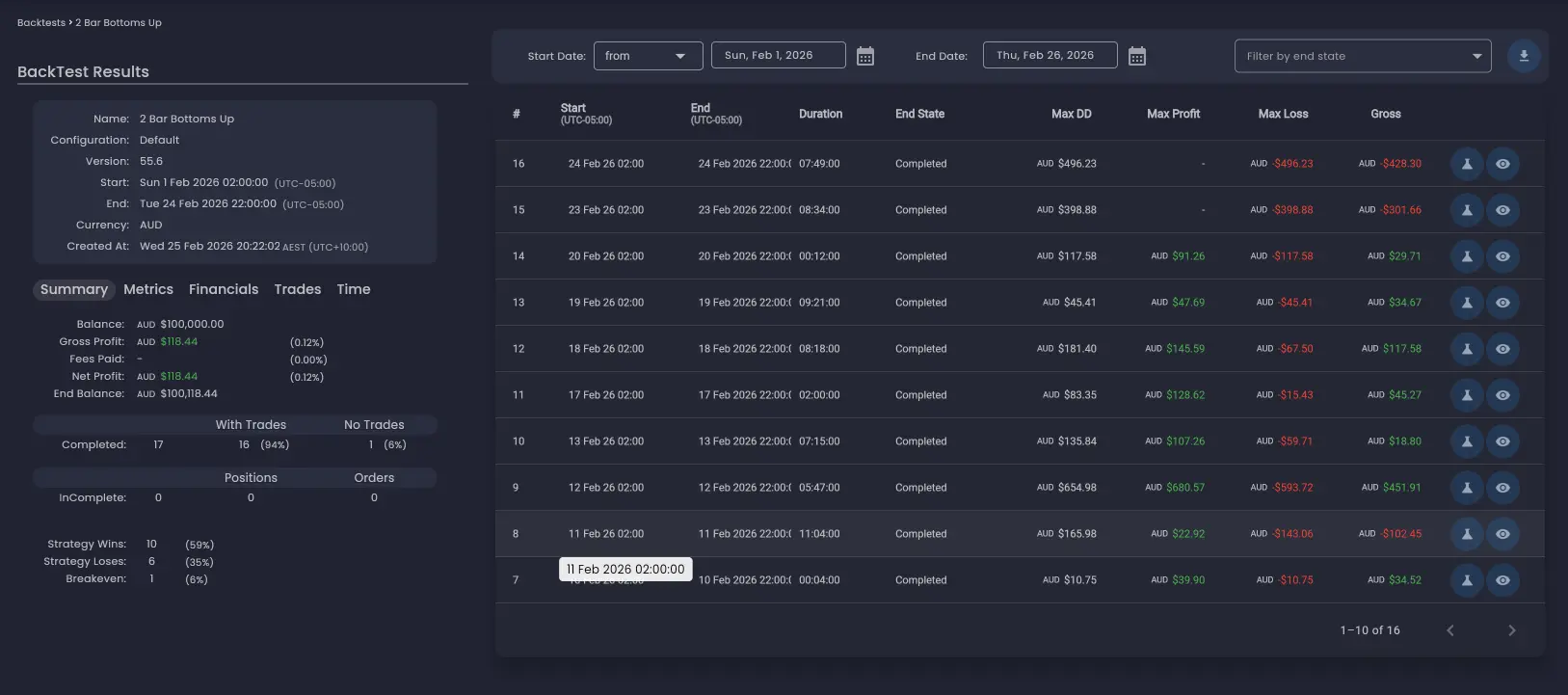The width and height of the screenshot is (1568, 695).
Task: Go to the previous results page
Action: tap(1449, 630)
